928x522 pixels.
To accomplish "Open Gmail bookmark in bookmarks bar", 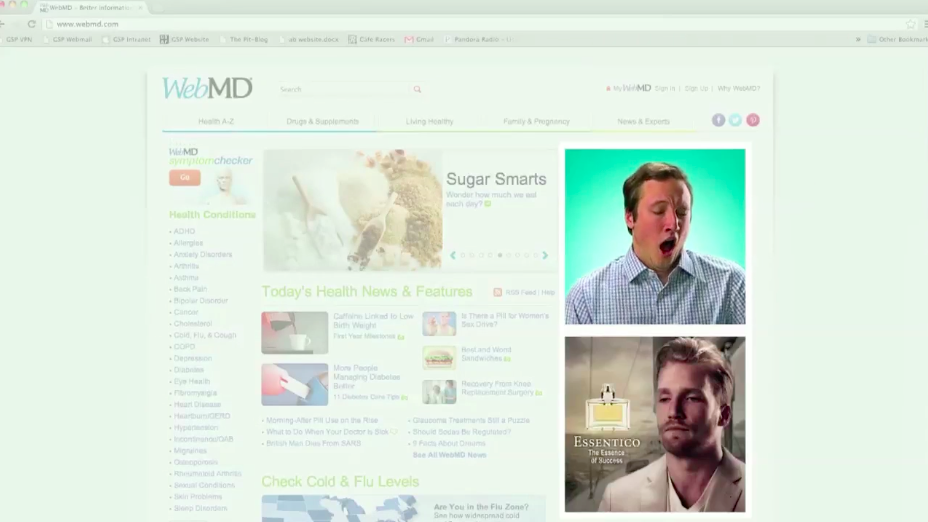I will click(x=419, y=39).
